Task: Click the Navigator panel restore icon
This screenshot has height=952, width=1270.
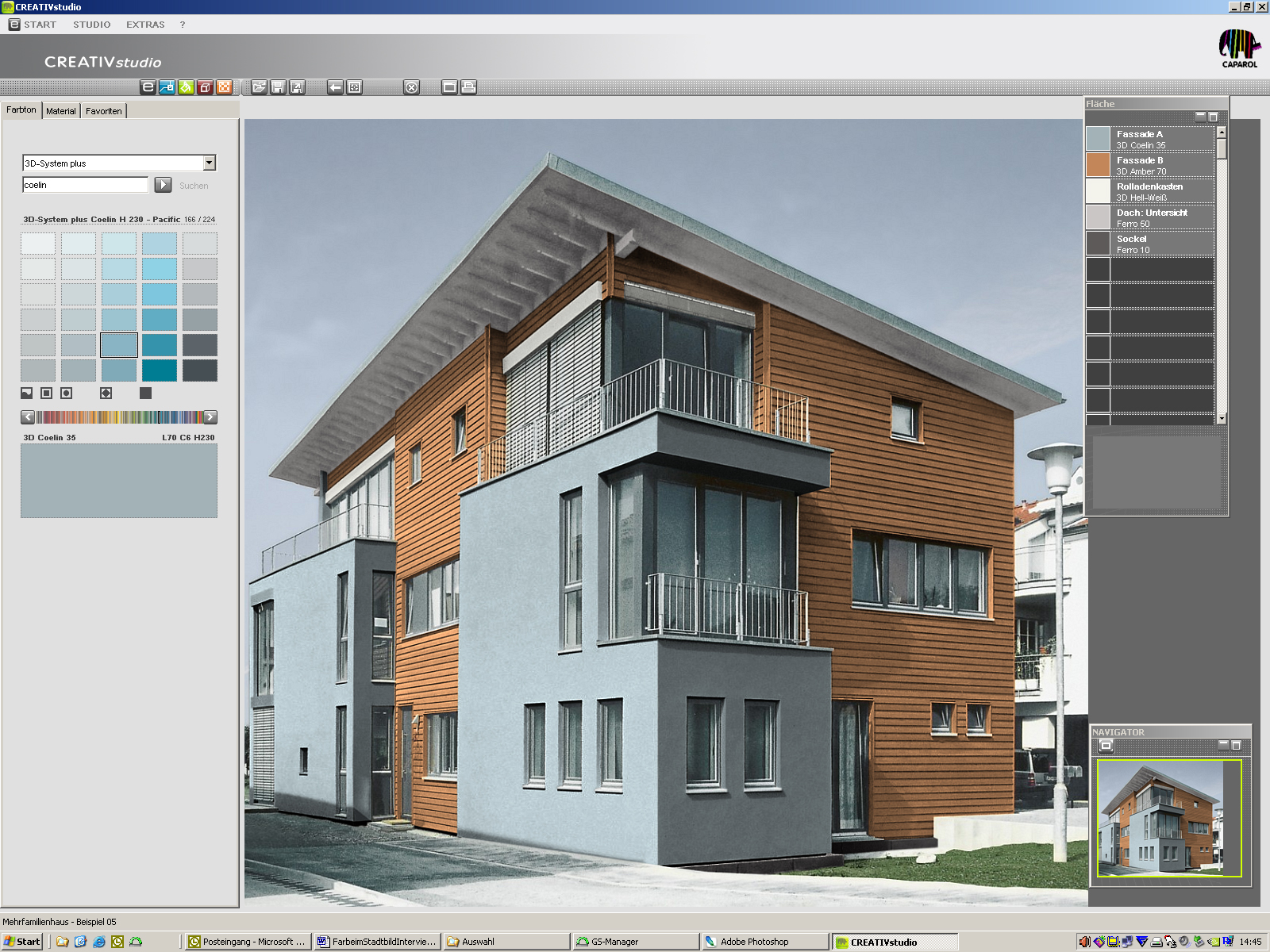Action: pyautogui.click(x=1236, y=745)
